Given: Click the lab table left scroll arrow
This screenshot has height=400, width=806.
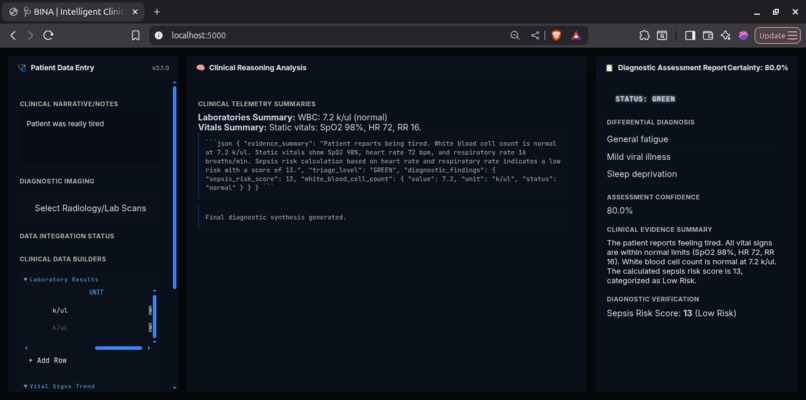Looking at the screenshot, I should click(x=26, y=348).
